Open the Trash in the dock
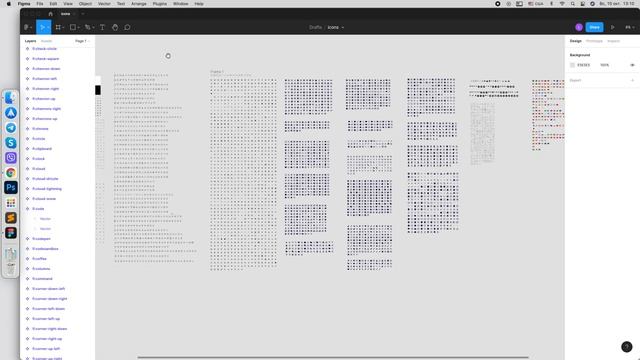The image size is (640, 360). coord(11,269)
